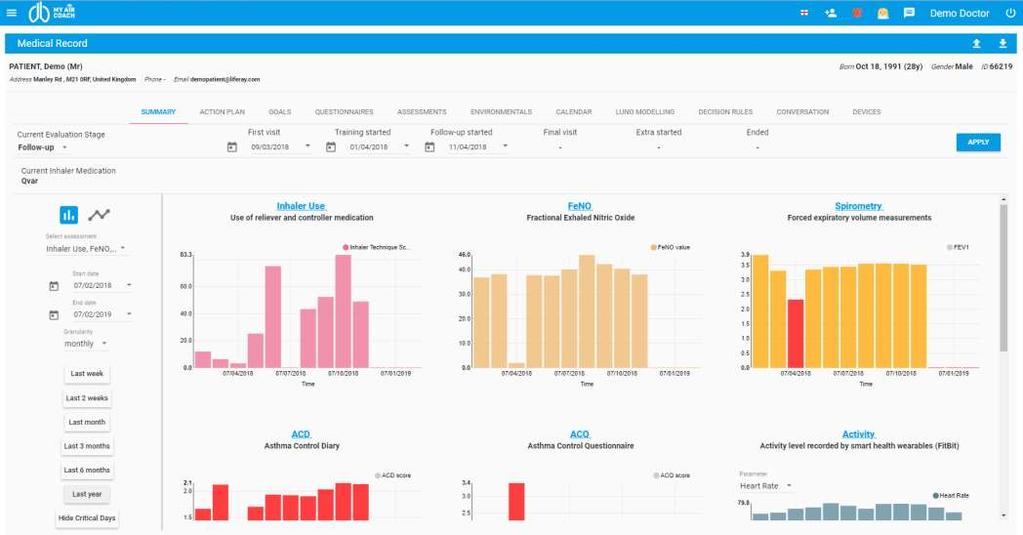Open the red alert notification icon
The height and width of the screenshot is (535, 1023).
point(857,12)
